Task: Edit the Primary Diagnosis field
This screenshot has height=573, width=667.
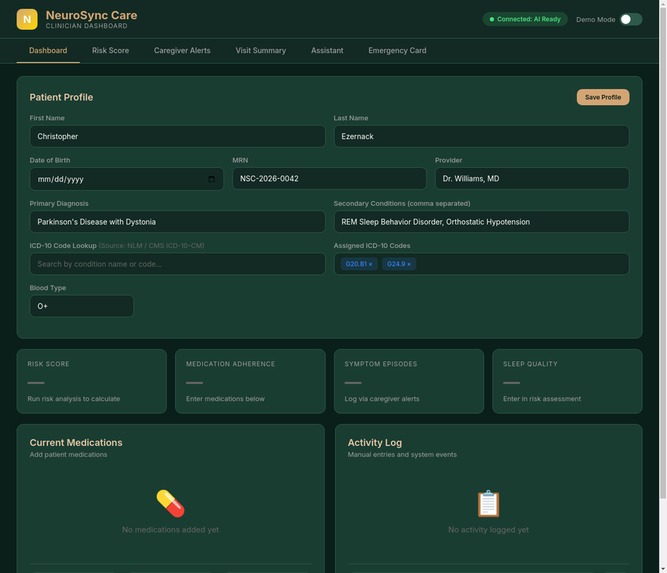Action: click(177, 222)
